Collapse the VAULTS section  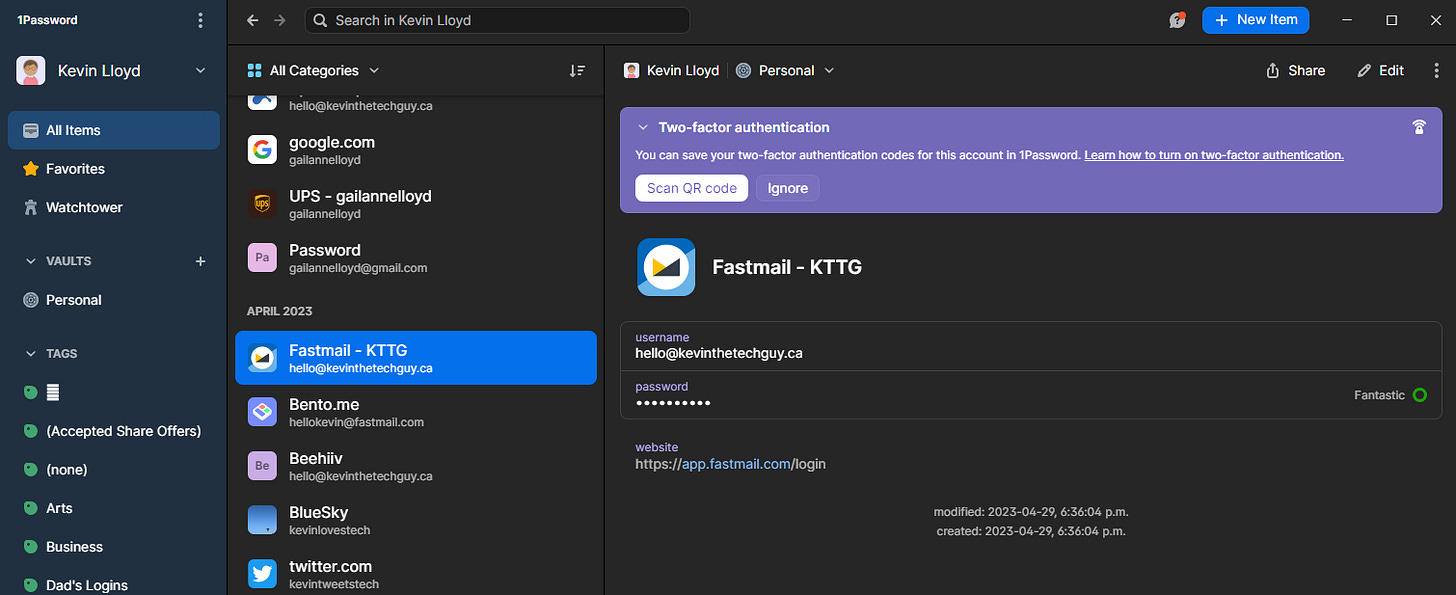click(30, 261)
